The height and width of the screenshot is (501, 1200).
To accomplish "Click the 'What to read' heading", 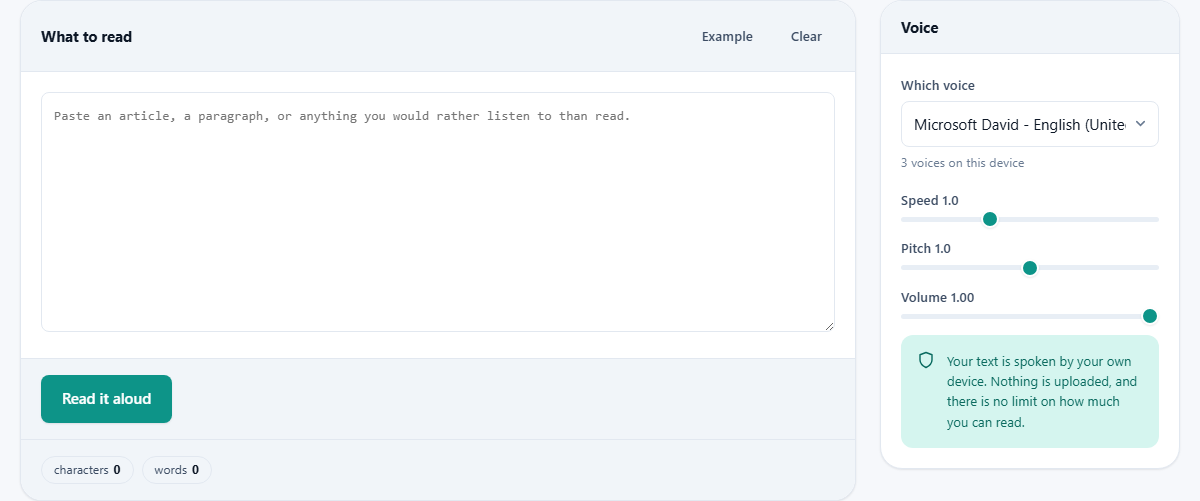I will (86, 37).
